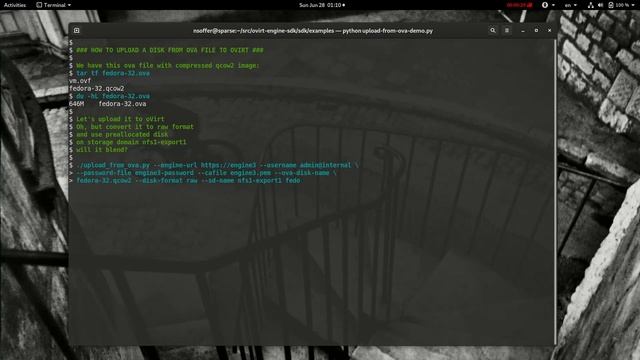Open the terminal hamburger menu
Viewport: 640px width, 360px height.
pyautogui.click(x=507, y=30)
